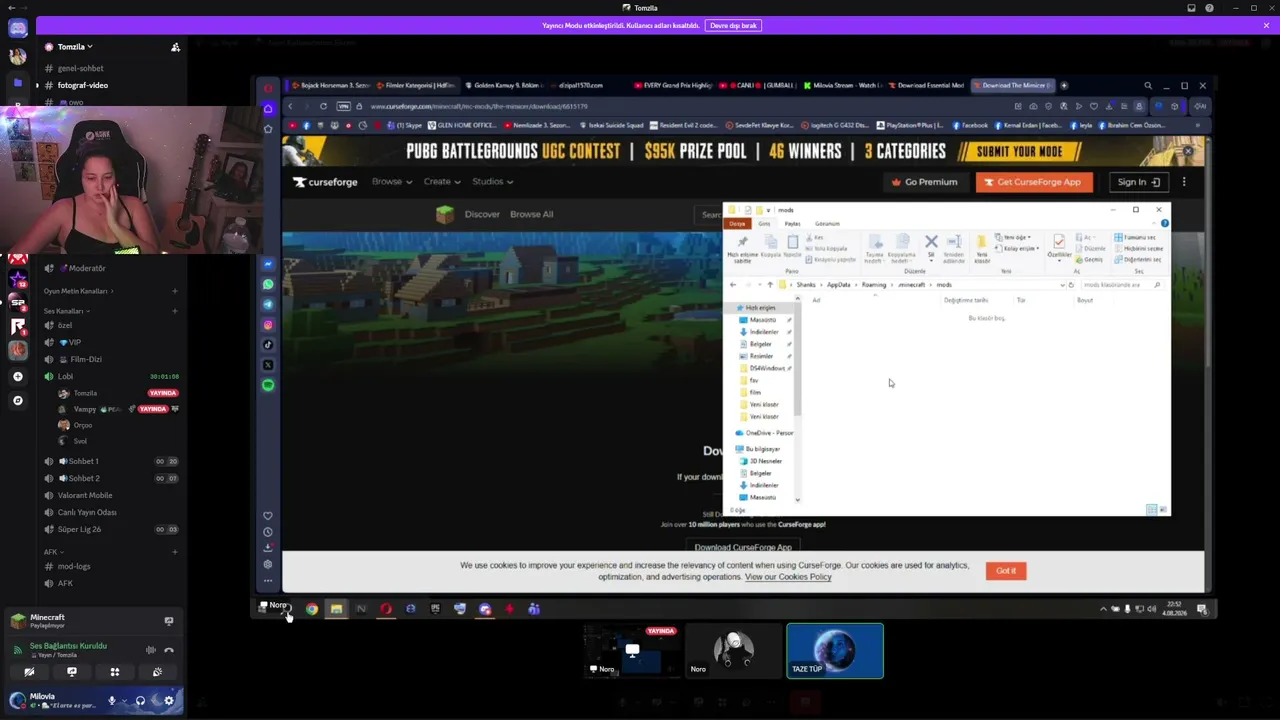Click the Browse All tab on CurseForge

pyautogui.click(x=531, y=214)
